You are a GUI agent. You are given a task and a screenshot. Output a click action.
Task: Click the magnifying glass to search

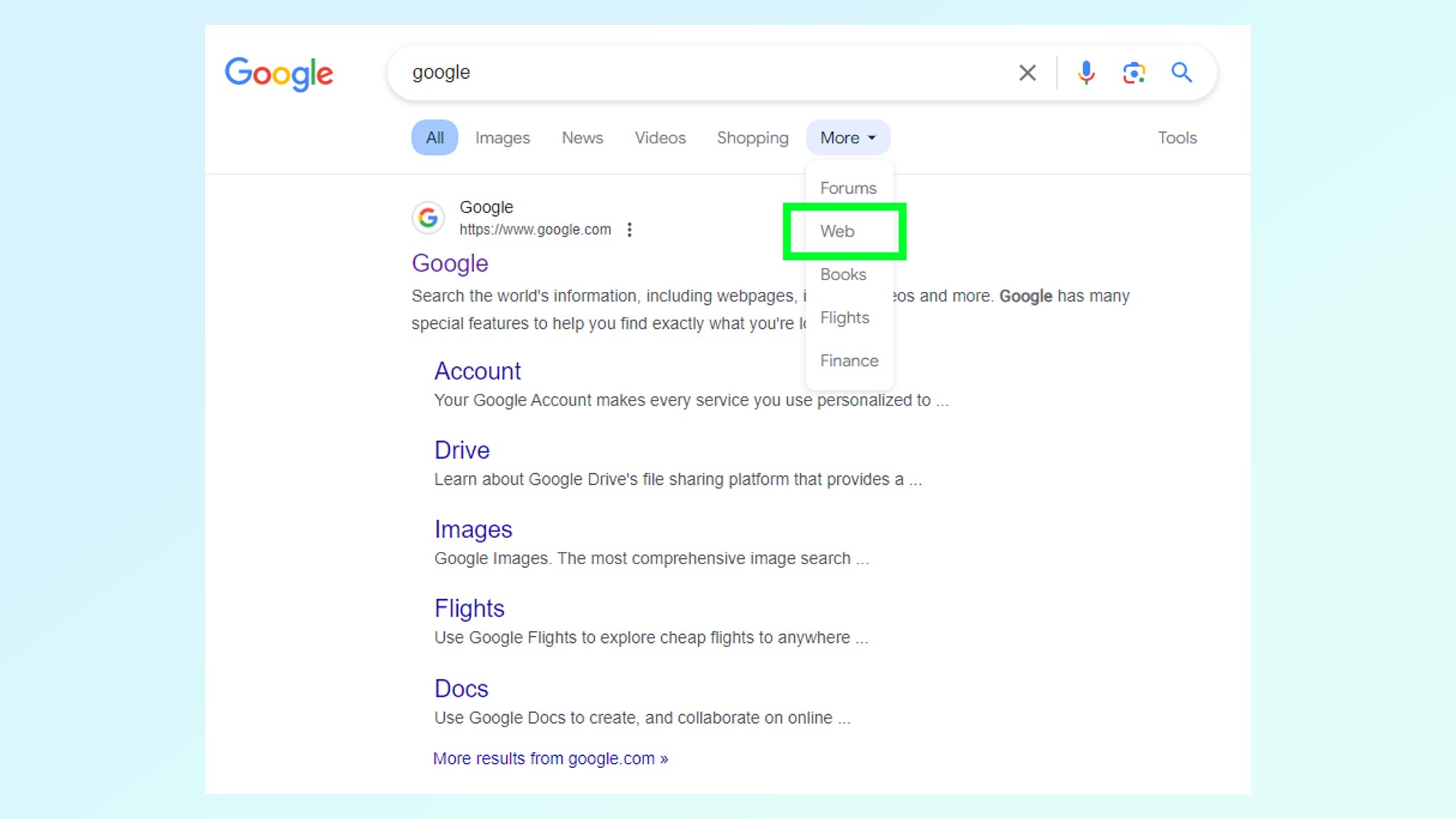click(x=1182, y=72)
